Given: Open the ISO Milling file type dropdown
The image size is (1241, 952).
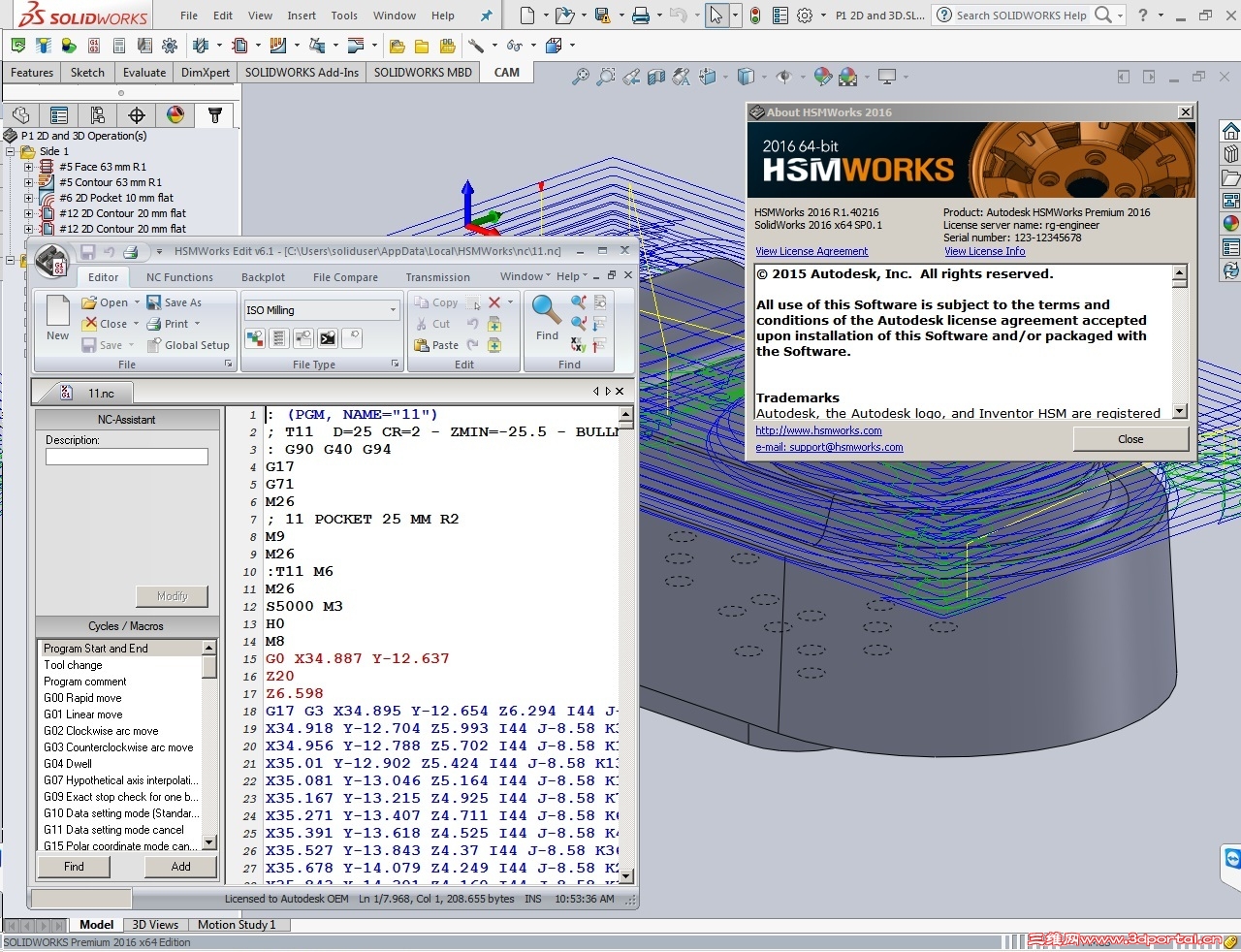Looking at the screenshot, I should (x=393, y=310).
